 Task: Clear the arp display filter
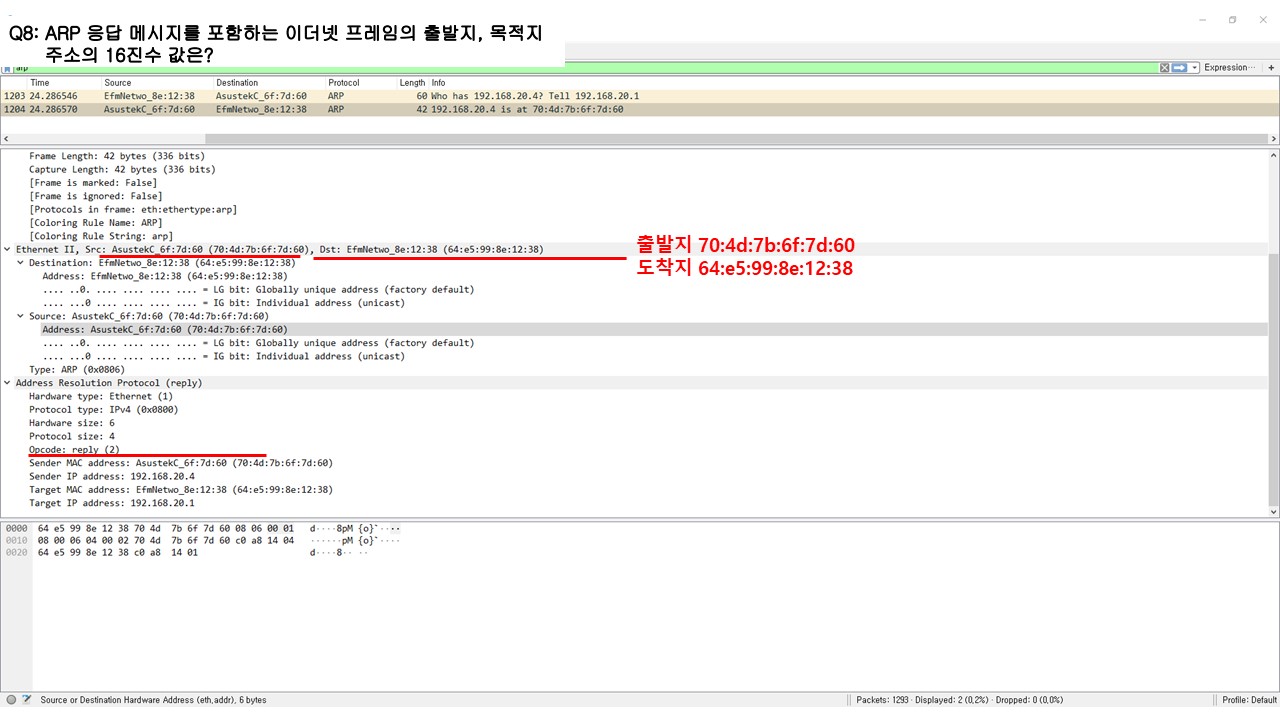1164,68
